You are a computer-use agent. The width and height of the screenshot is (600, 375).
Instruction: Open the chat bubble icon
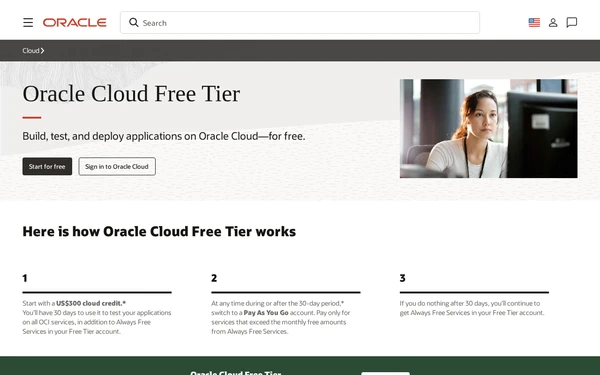click(x=572, y=23)
